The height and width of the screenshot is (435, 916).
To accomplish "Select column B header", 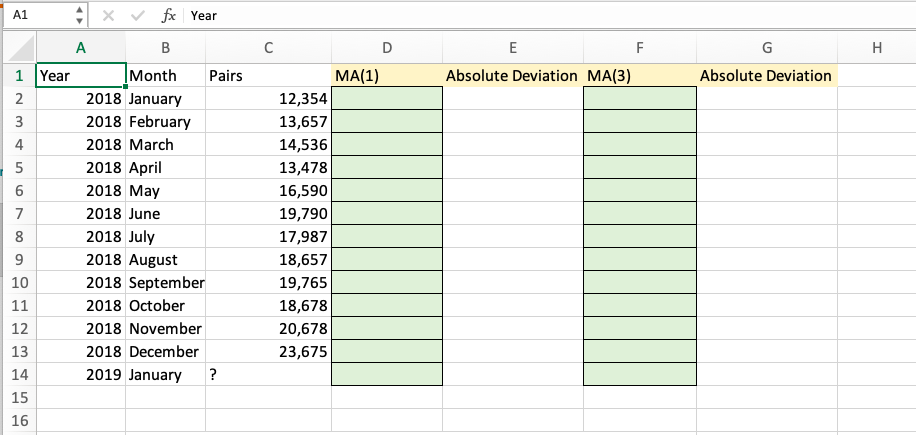I will tap(165, 48).
